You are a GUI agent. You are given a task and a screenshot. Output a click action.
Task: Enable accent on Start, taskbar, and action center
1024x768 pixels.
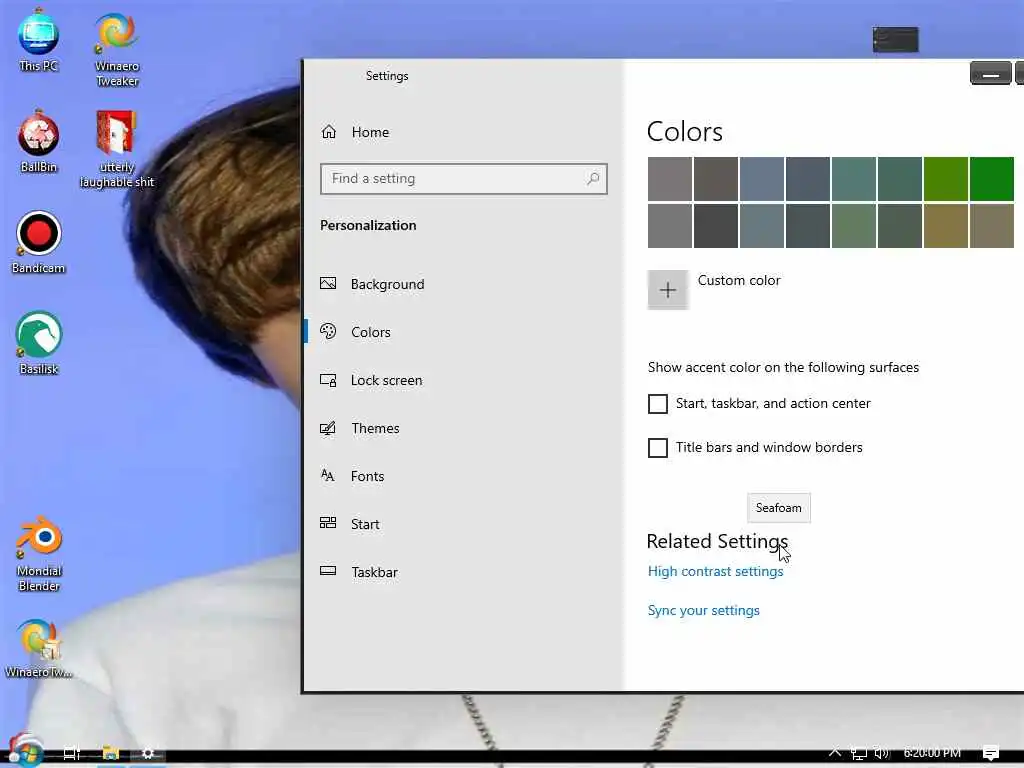658,404
